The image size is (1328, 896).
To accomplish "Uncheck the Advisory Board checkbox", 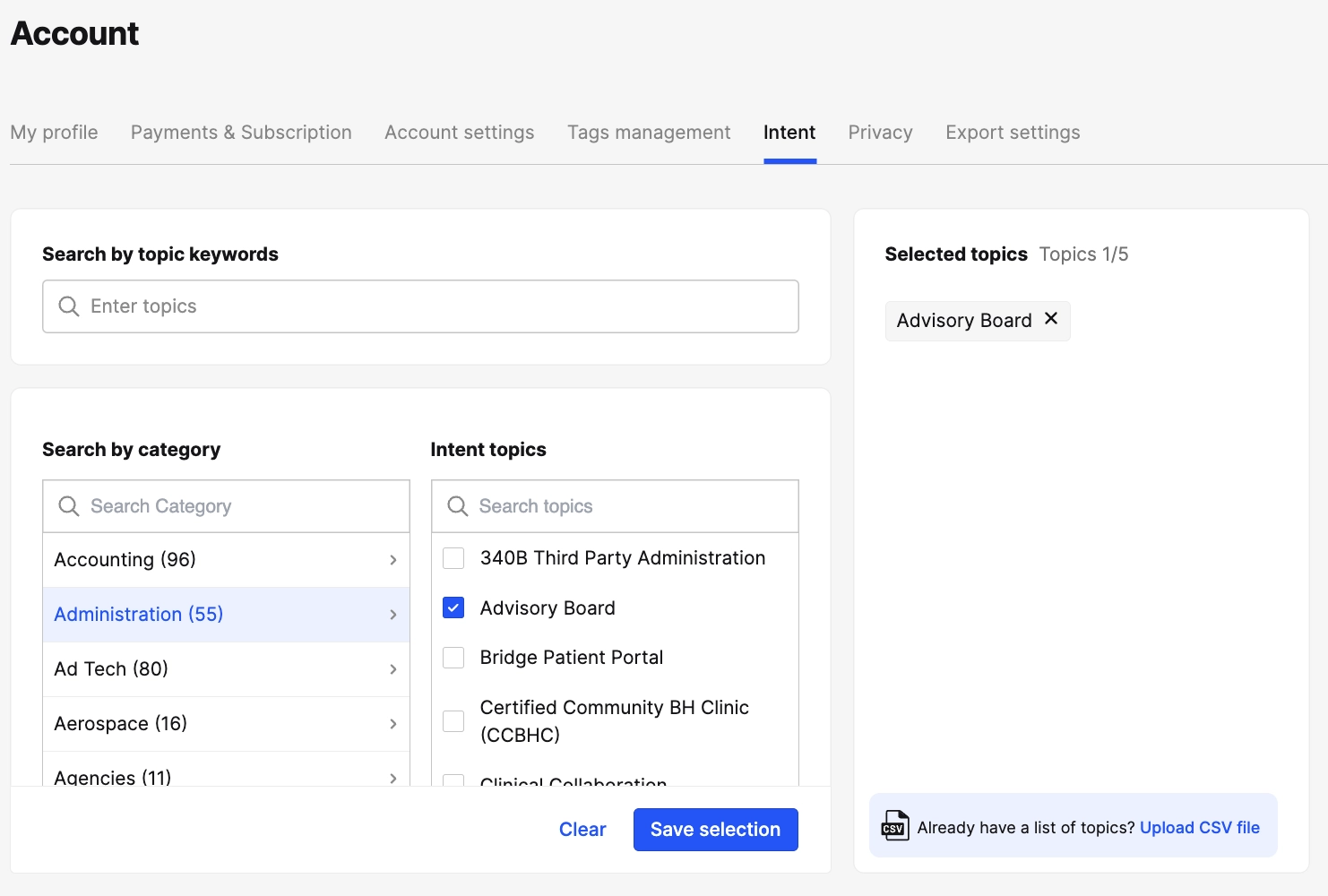I will (454, 608).
